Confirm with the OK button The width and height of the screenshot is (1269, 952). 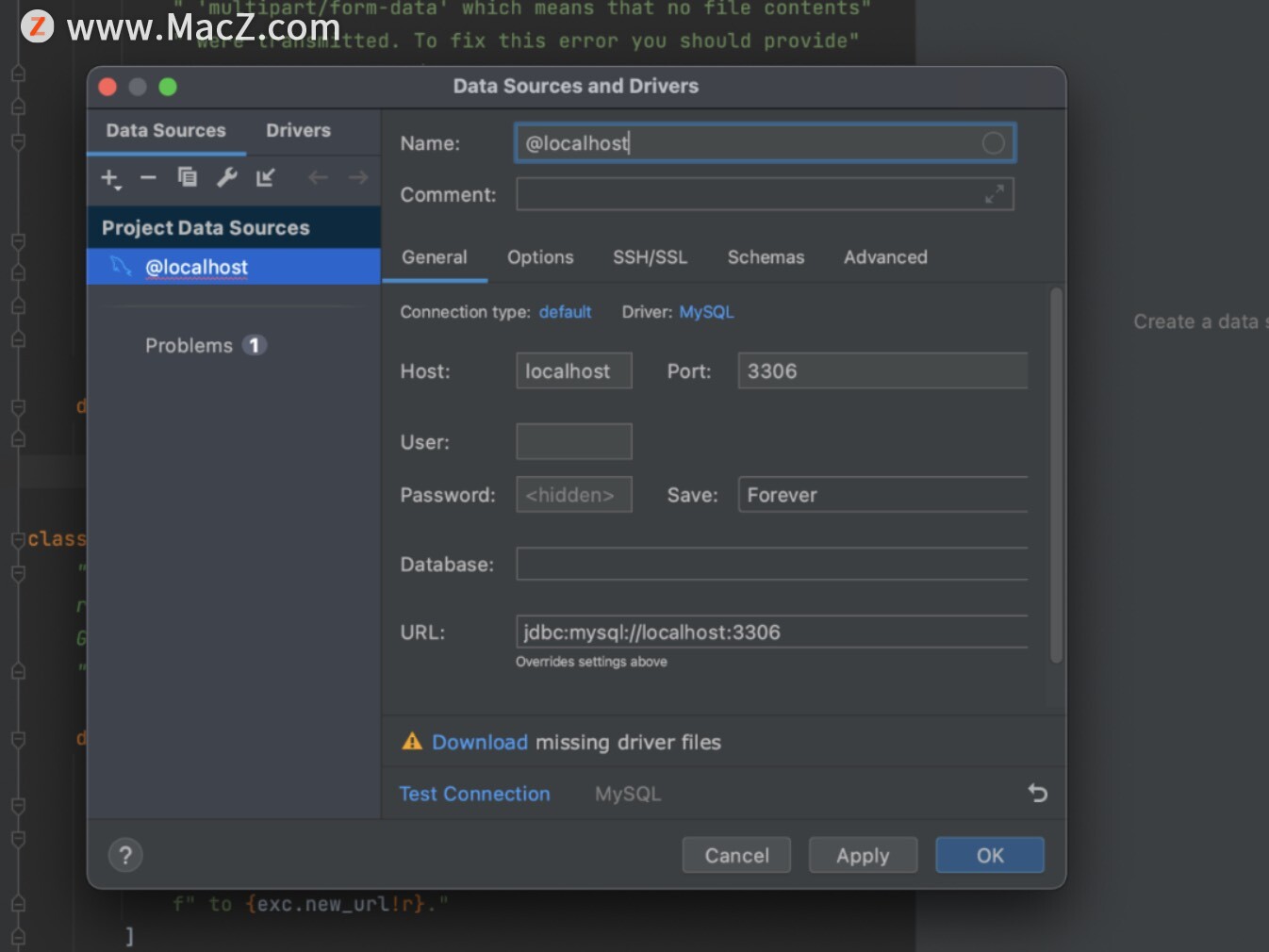point(990,856)
